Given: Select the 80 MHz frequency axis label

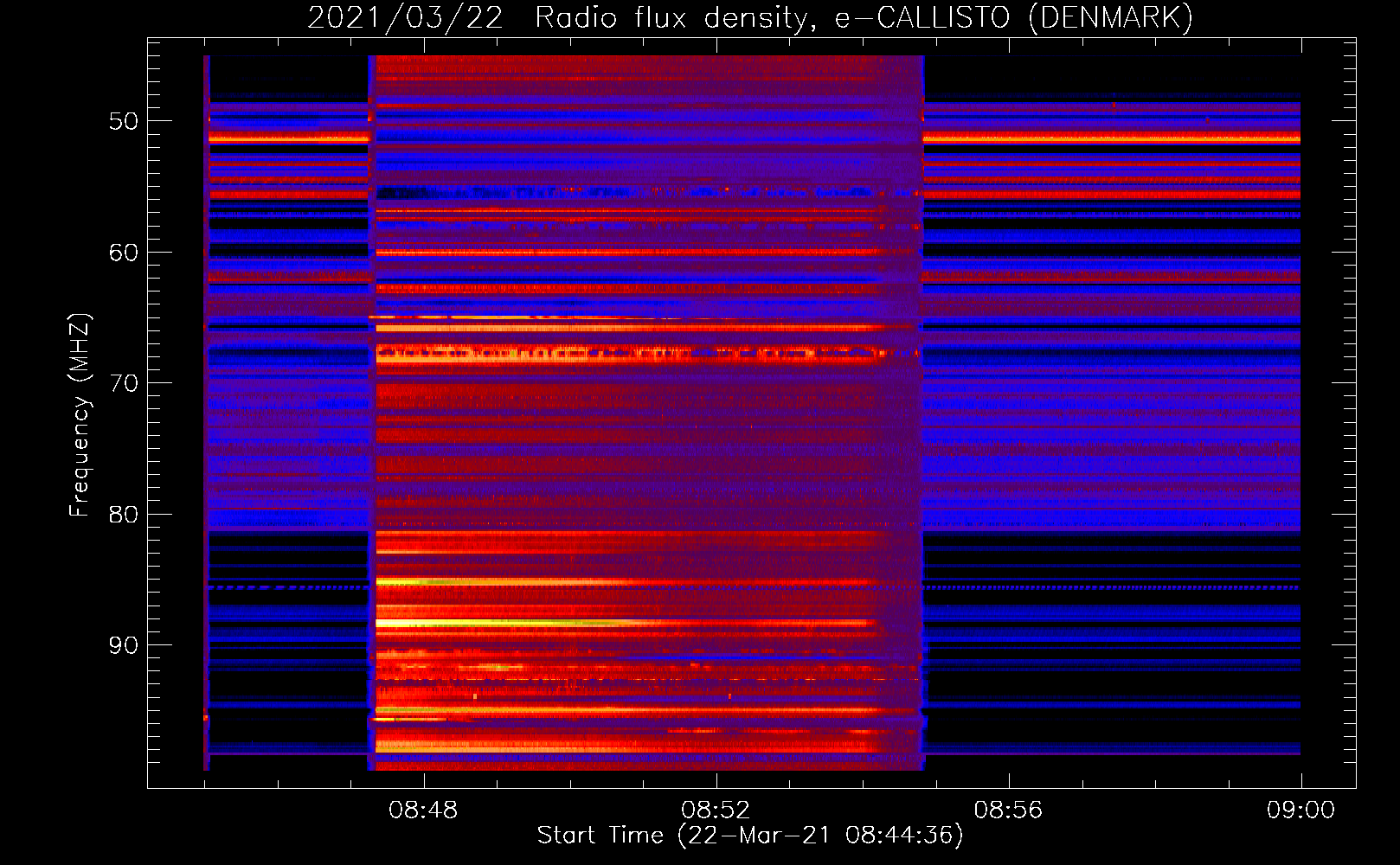Looking at the screenshot, I should point(124,515).
